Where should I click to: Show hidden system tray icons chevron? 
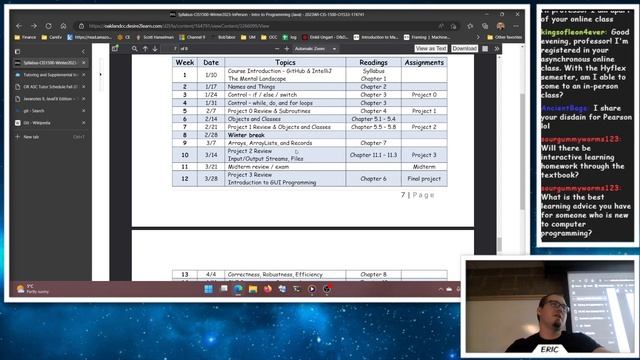click(441, 289)
